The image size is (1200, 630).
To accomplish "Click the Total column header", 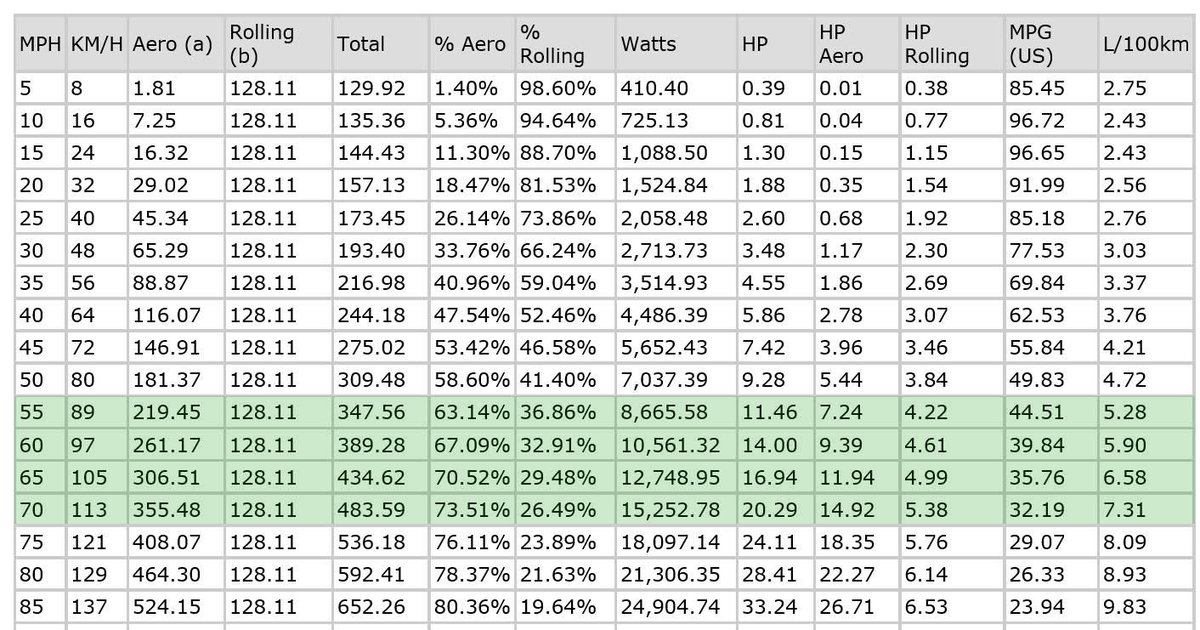I will point(361,44).
